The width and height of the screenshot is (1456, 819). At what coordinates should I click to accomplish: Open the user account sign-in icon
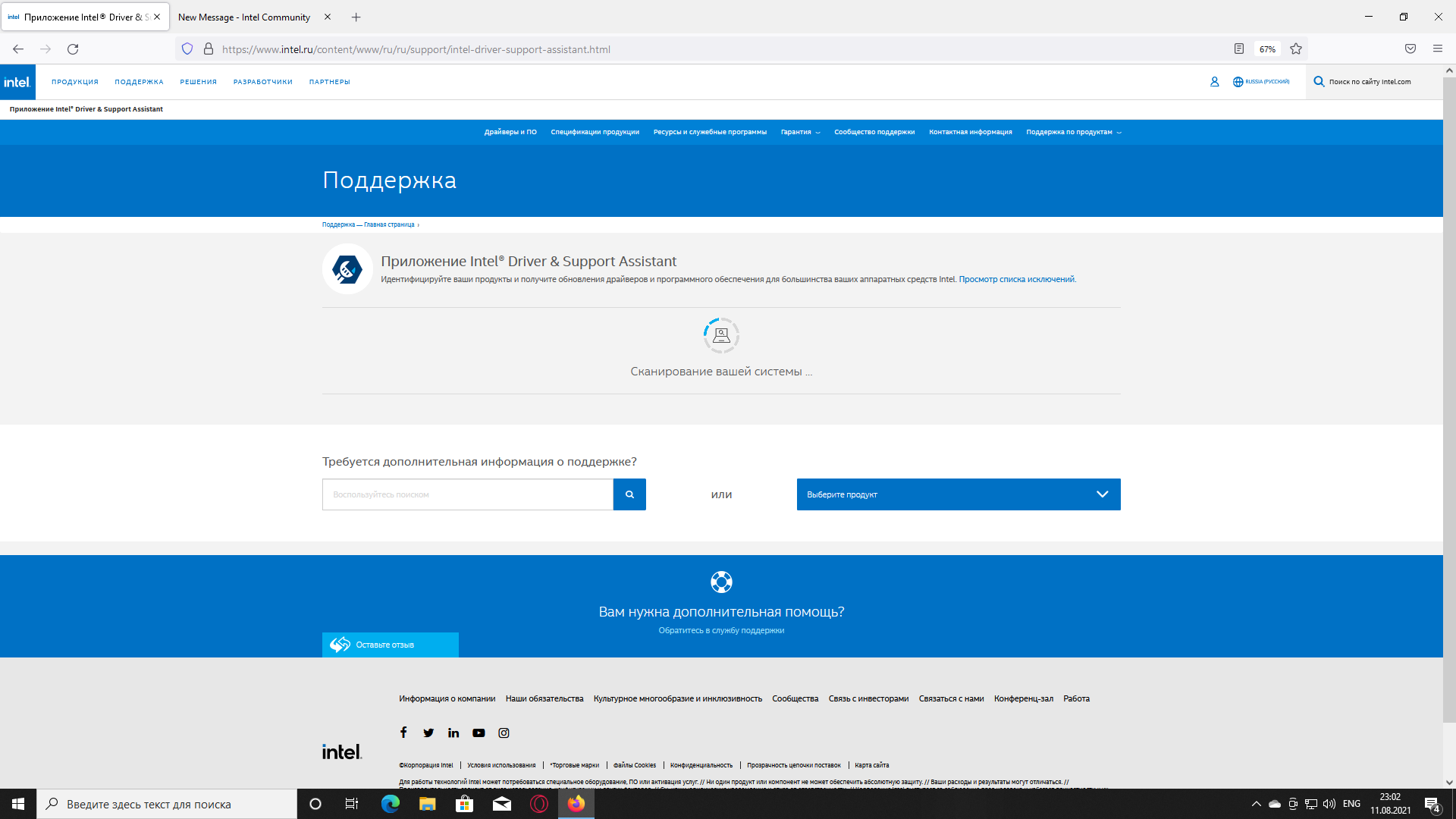pyautogui.click(x=1214, y=82)
